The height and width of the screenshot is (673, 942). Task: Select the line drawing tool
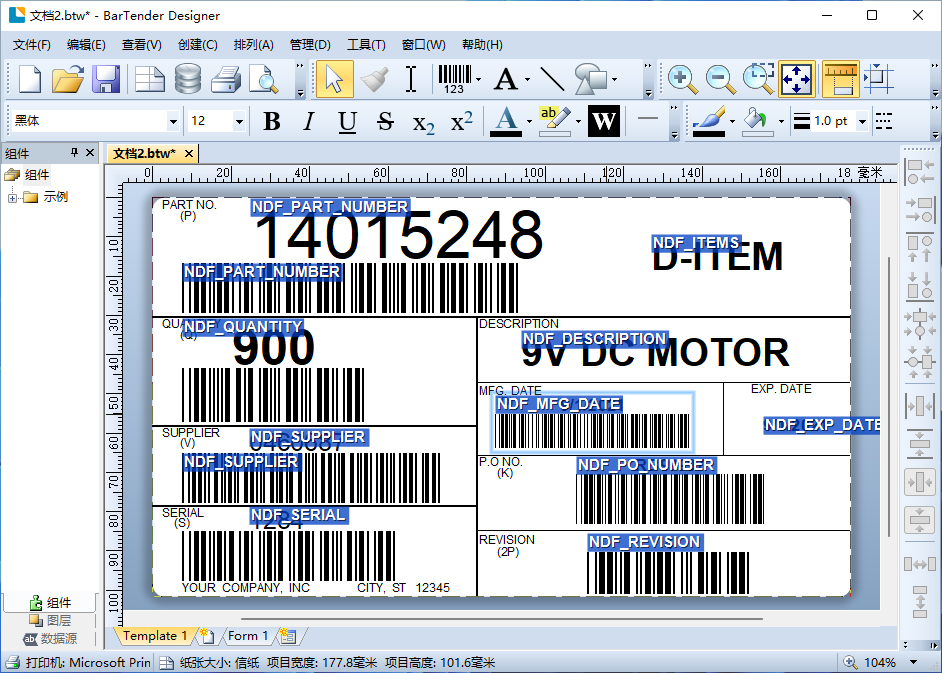[x=552, y=79]
